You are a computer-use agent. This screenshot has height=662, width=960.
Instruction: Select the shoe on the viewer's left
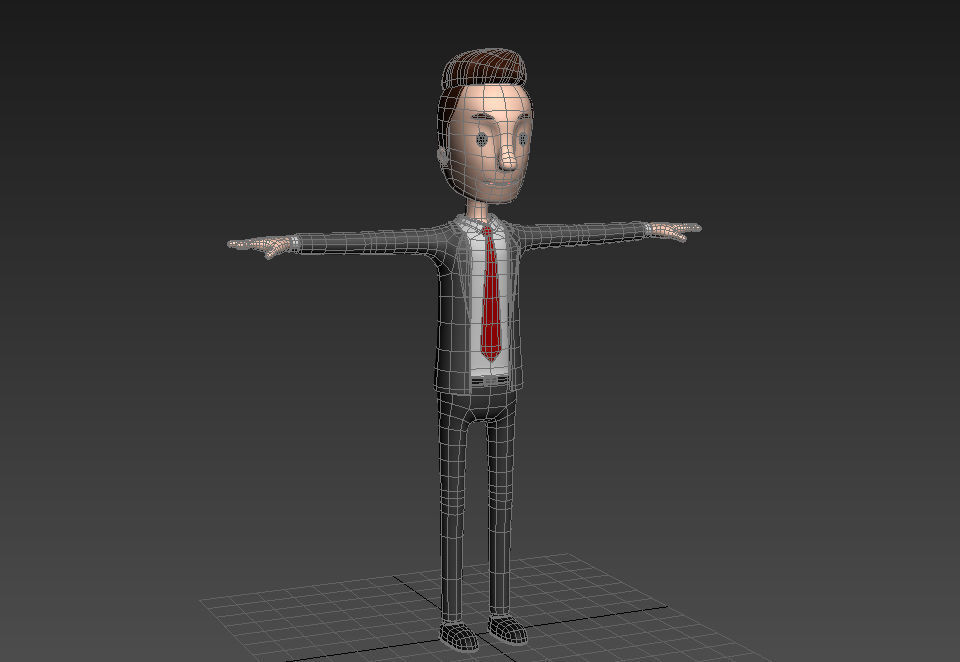[x=459, y=636]
